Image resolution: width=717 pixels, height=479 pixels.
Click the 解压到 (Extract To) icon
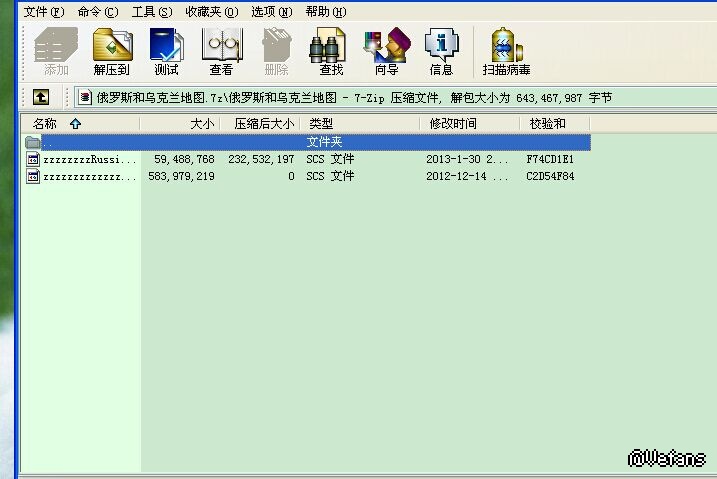coord(112,51)
